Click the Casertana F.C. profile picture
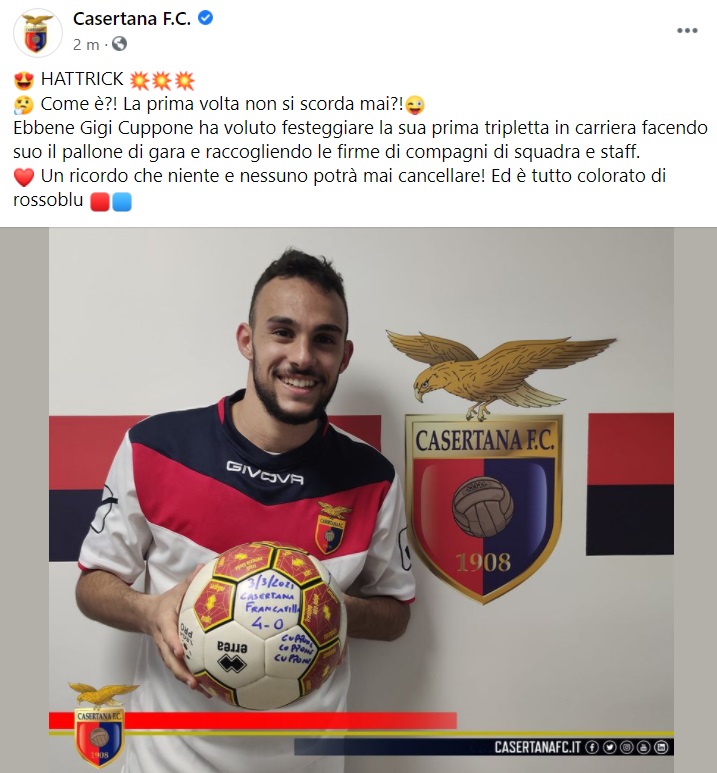 click(37, 33)
